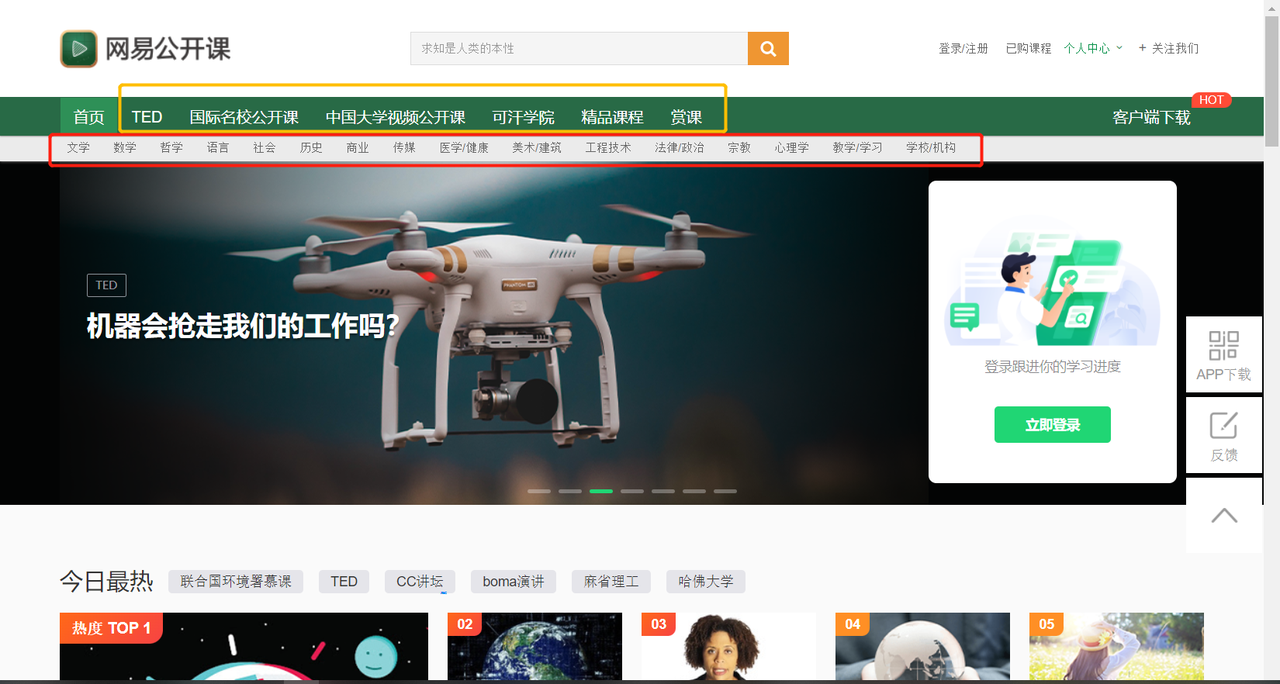Click the search magnifier icon

(767, 47)
